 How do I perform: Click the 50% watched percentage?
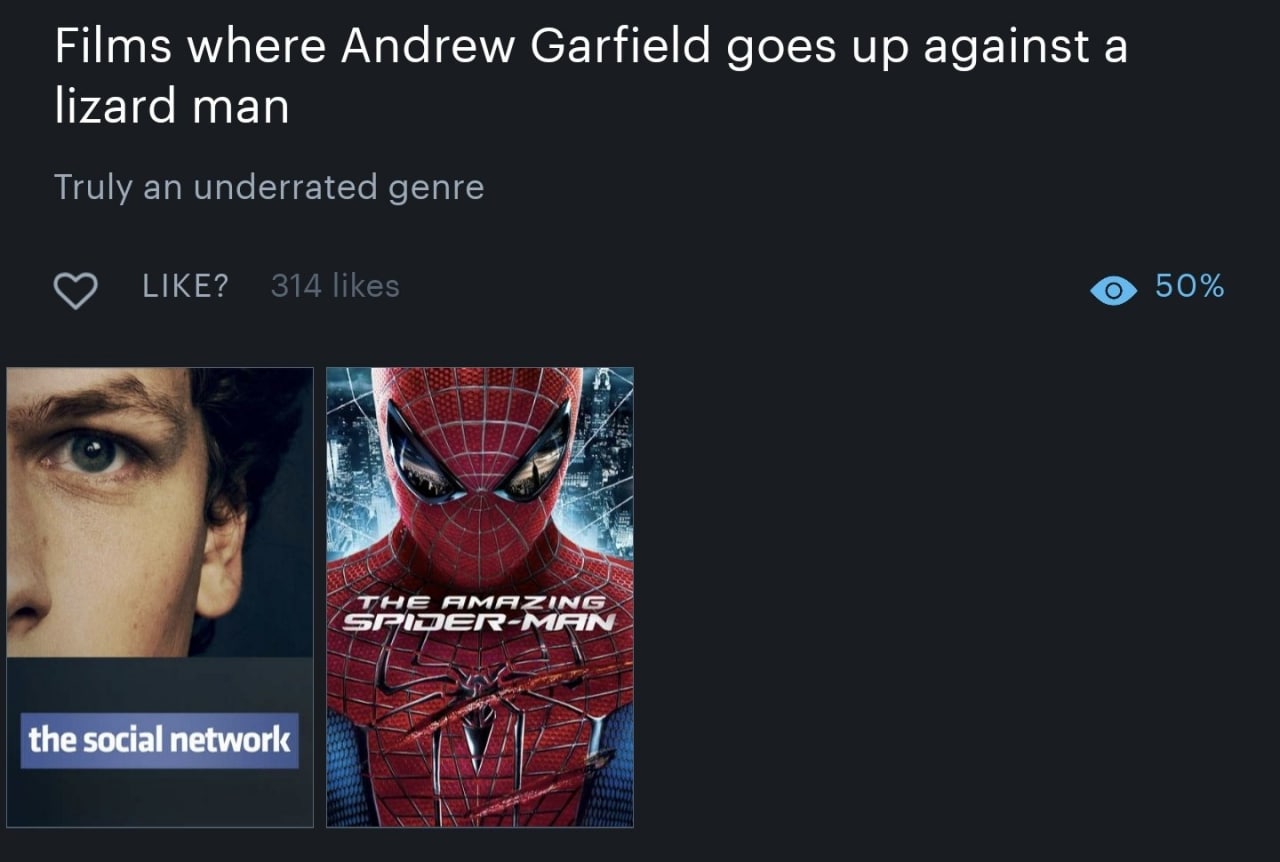[x=1189, y=286]
